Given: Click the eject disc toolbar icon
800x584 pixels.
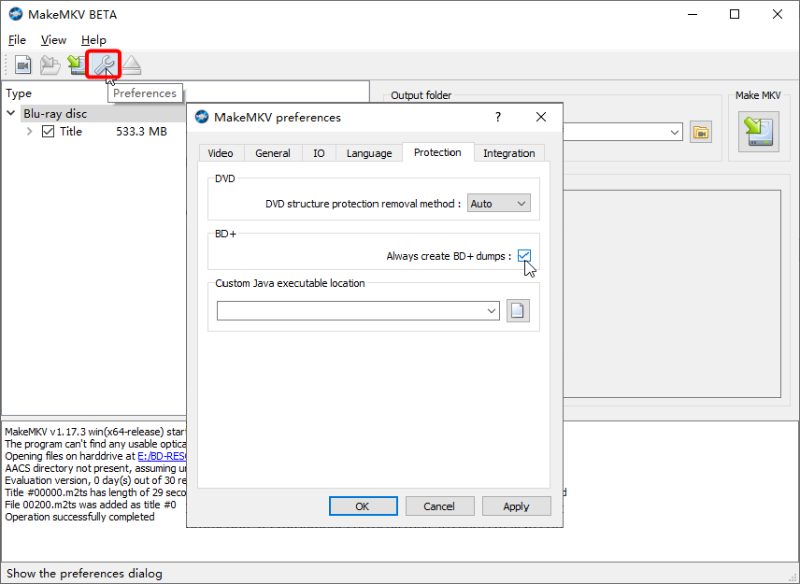Looking at the screenshot, I should (x=132, y=65).
